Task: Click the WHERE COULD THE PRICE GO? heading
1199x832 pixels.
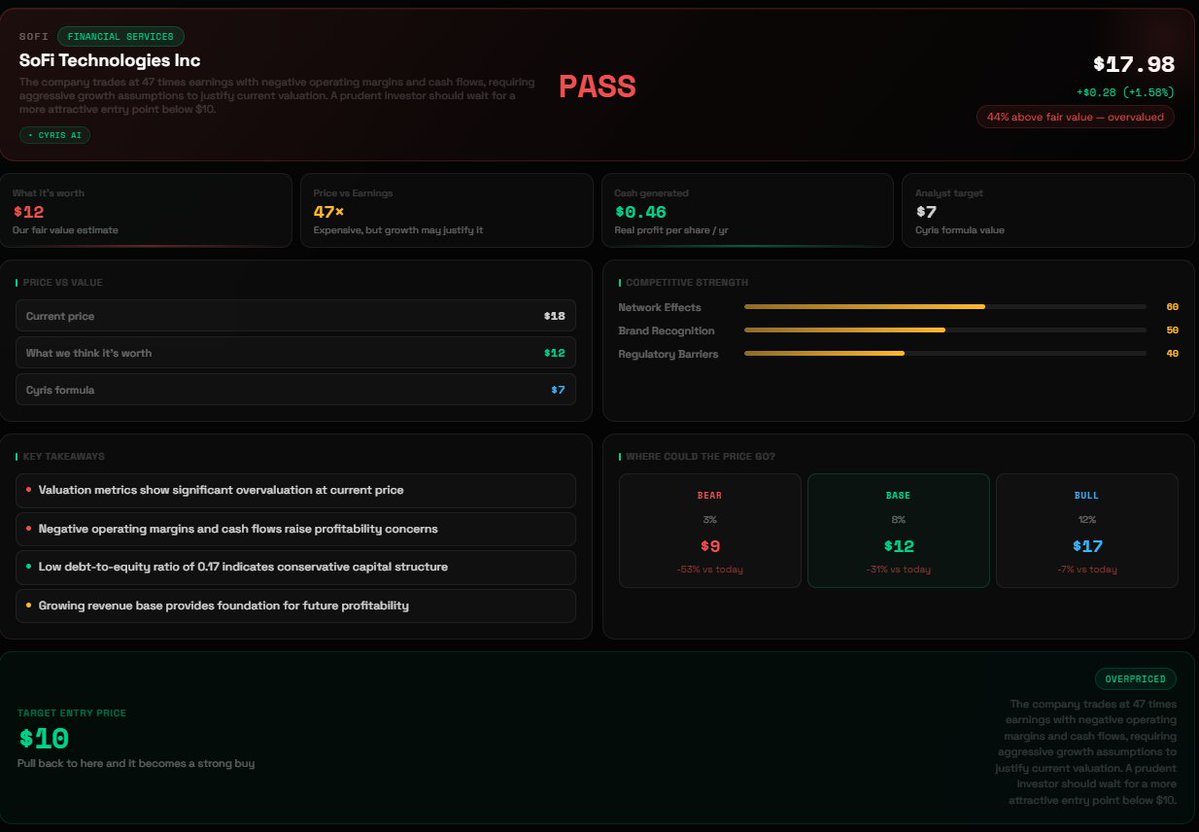Action: tap(700, 457)
